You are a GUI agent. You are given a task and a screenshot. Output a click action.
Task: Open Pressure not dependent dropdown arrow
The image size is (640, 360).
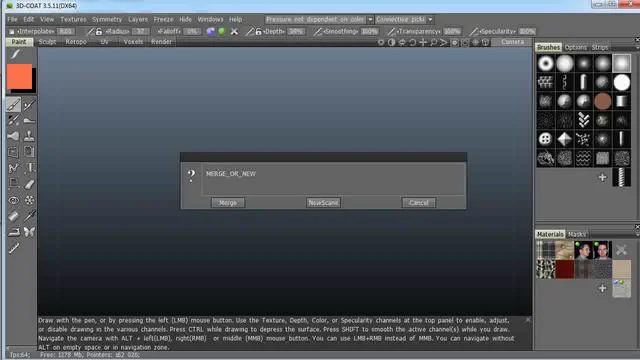[370, 19]
